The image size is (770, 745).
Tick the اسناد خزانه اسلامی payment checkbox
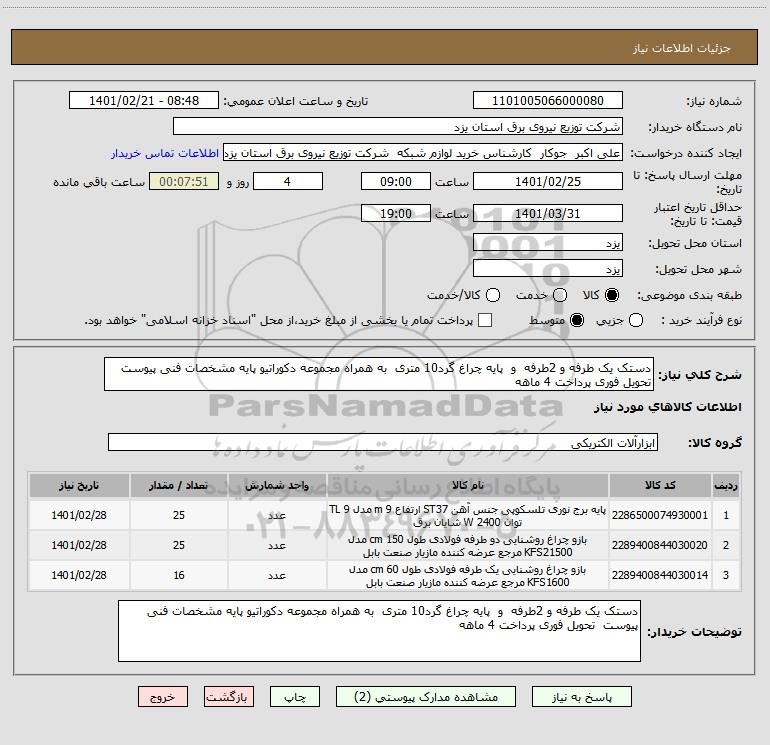(485, 320)
